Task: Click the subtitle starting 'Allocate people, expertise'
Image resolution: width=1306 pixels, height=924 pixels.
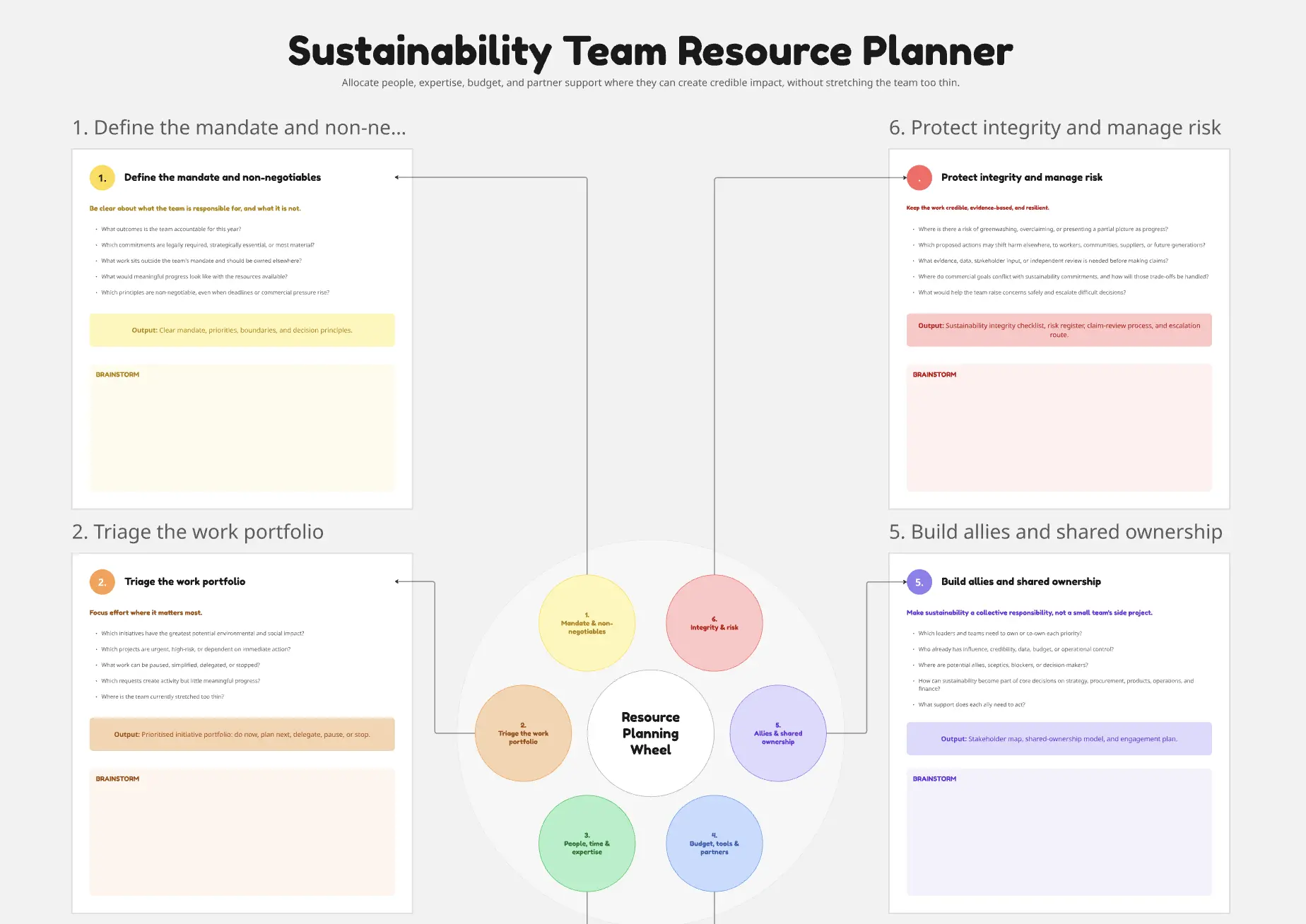Action: [x=651, y=83]
